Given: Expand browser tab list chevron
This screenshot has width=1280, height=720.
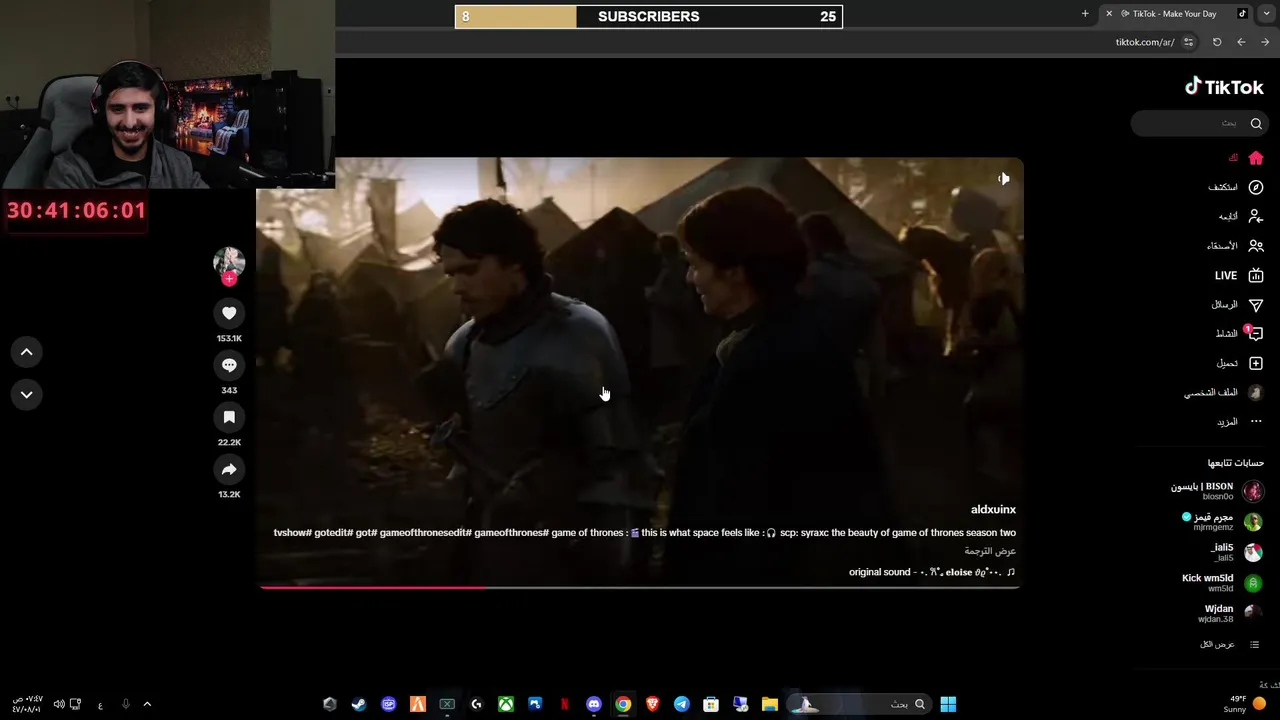Looking at the screenshot, I should point(1267,14).
